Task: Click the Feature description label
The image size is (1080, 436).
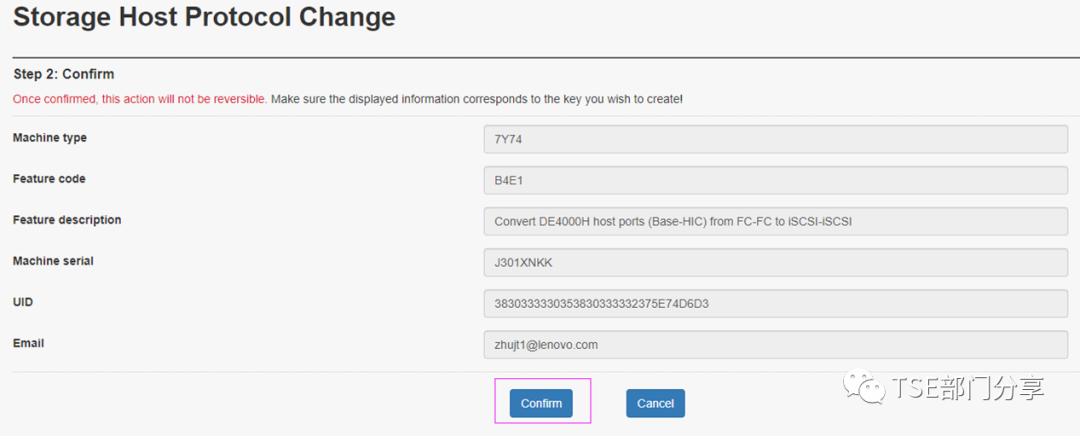Action: coord(67,220)
